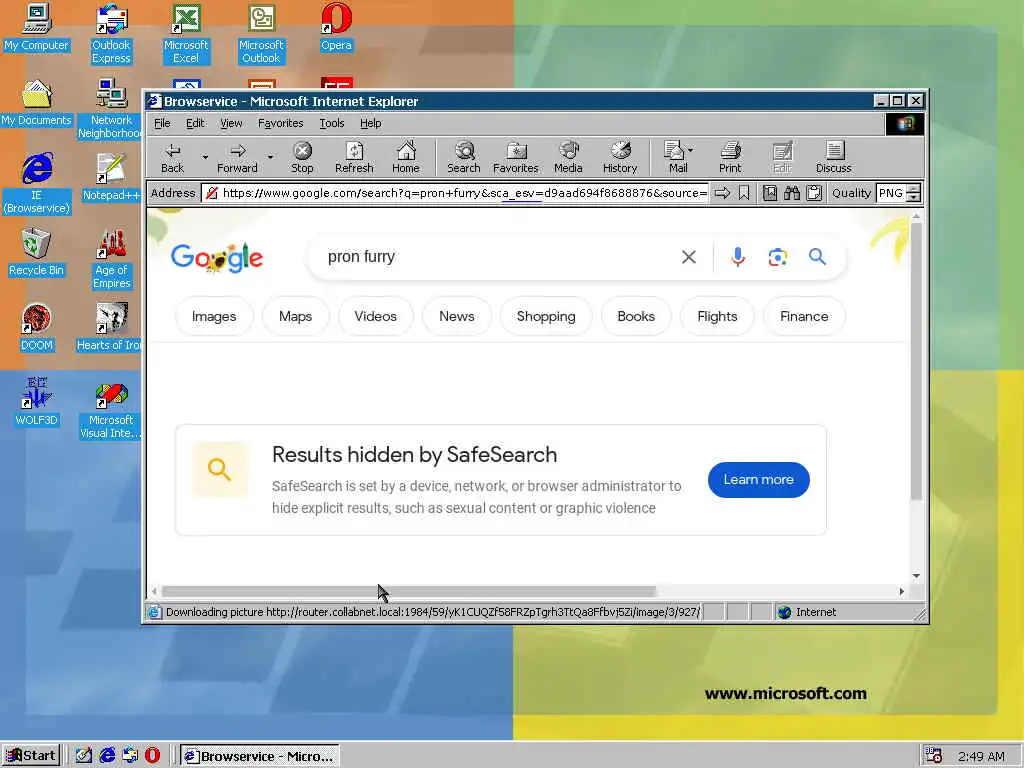Open the Tools menu

[331, 123]
